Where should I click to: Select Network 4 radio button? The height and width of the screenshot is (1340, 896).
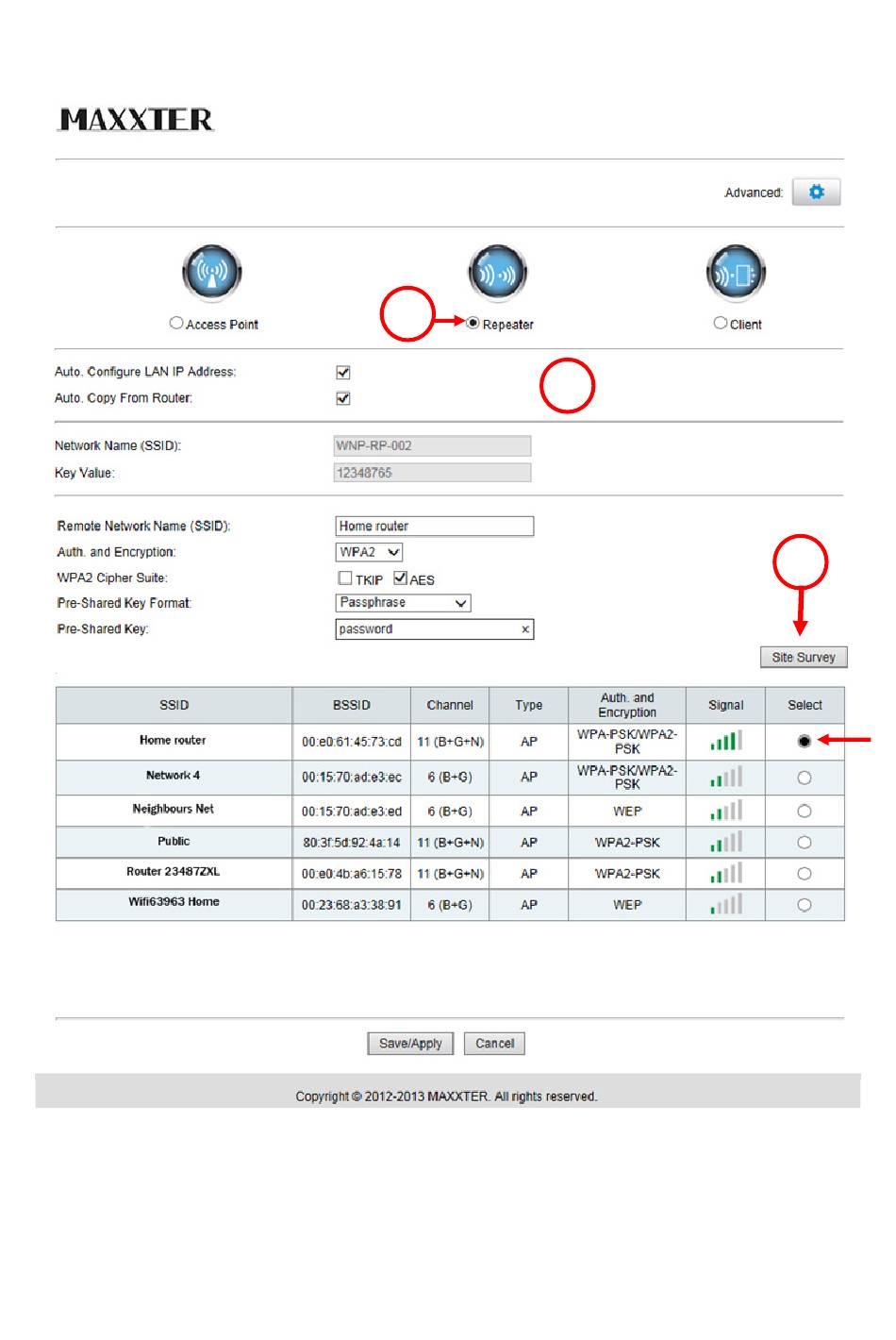coord(804,778)
